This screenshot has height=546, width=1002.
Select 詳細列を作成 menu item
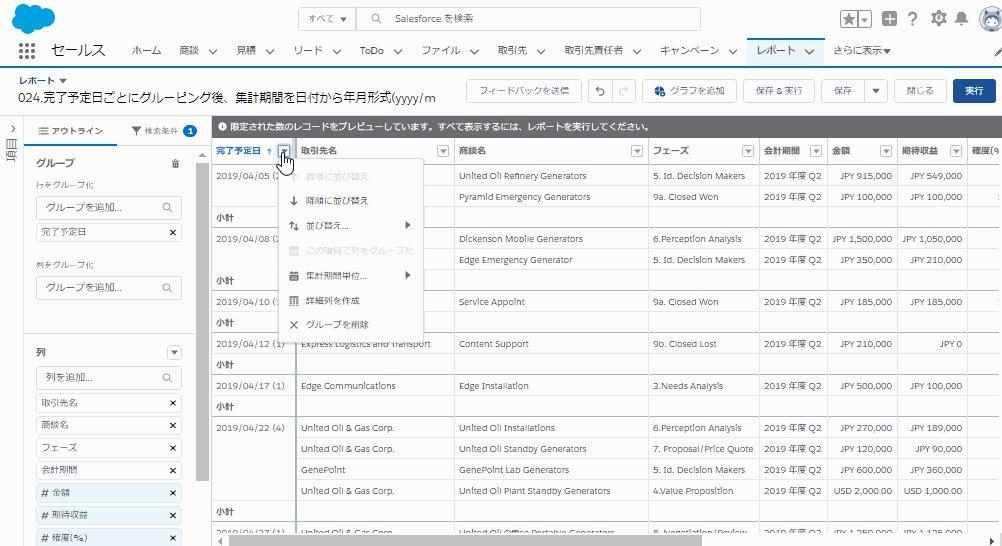click(351, 300)
